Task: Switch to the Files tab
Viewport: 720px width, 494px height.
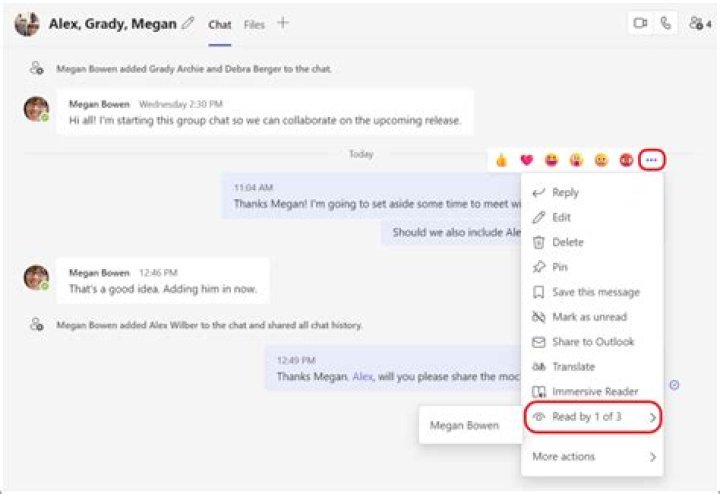Action: 254,24
